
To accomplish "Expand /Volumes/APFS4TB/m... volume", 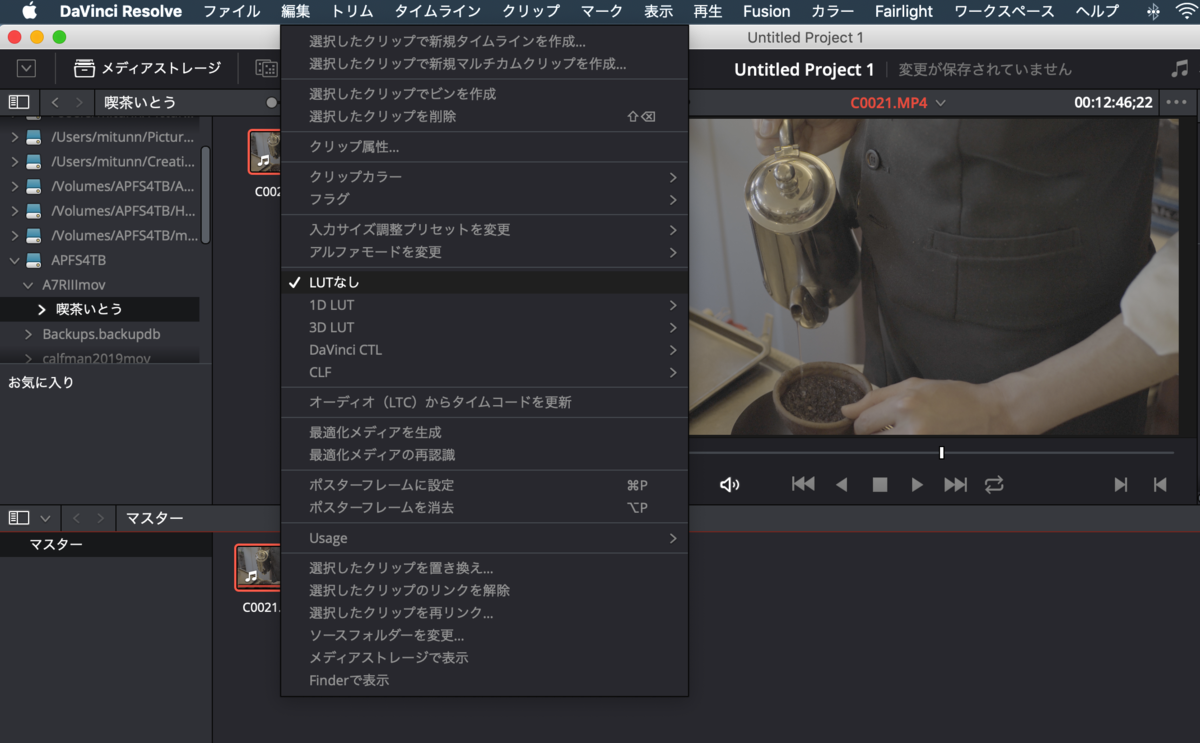I will [15, 235].
